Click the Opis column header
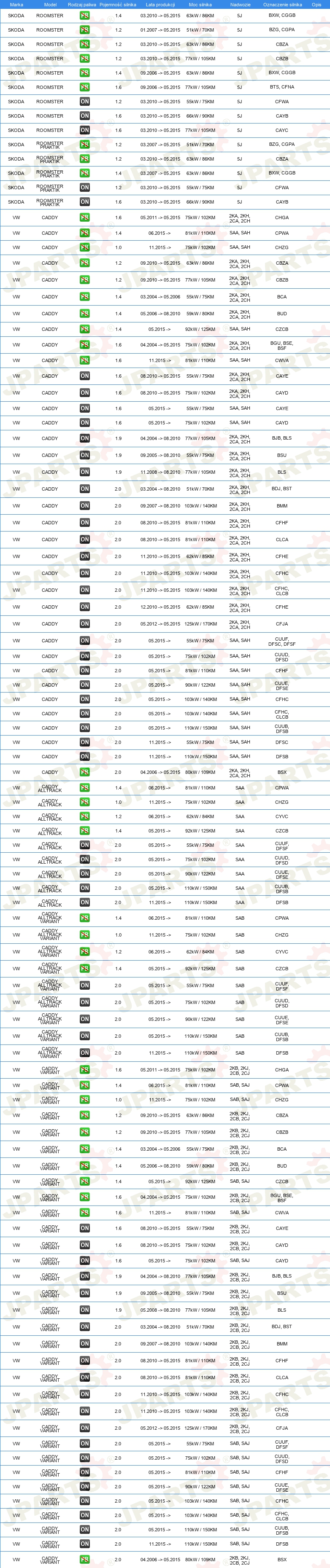 tap(316, 4)
